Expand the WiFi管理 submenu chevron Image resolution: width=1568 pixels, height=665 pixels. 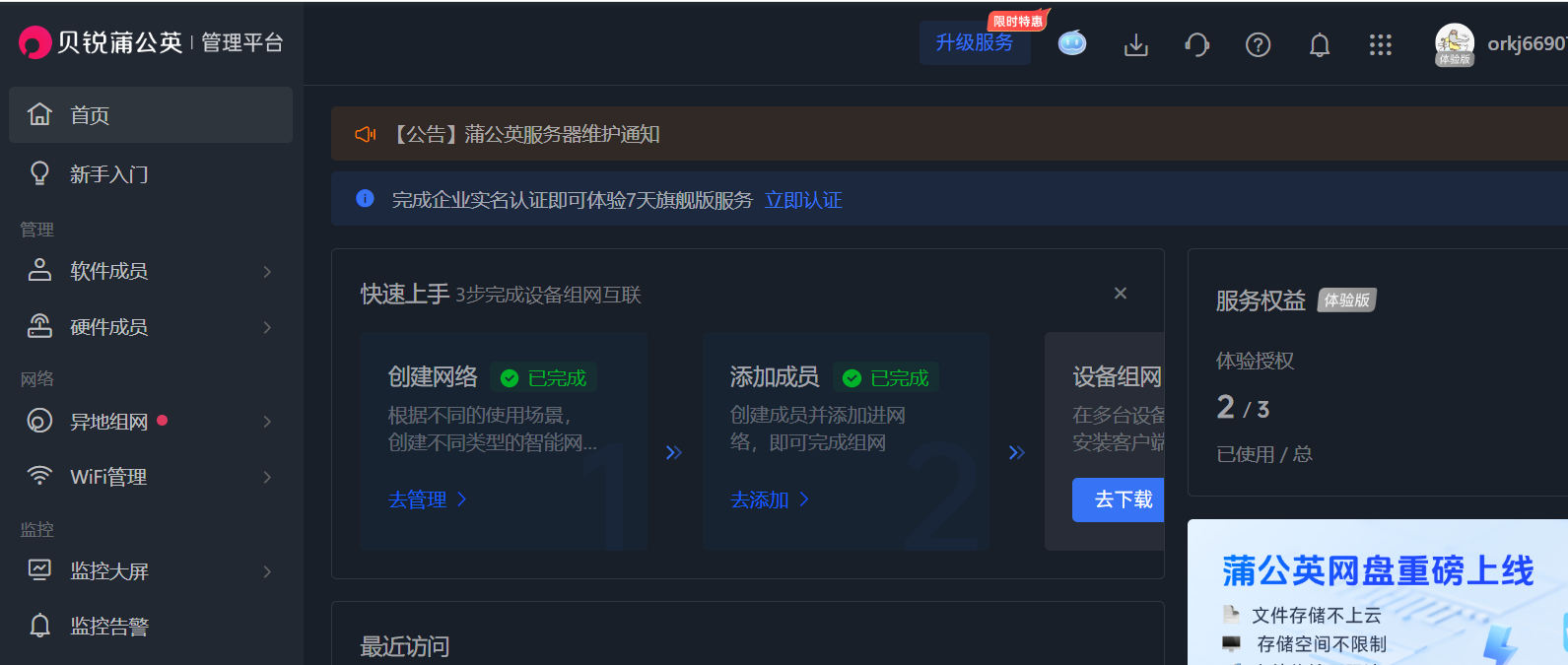267,477
